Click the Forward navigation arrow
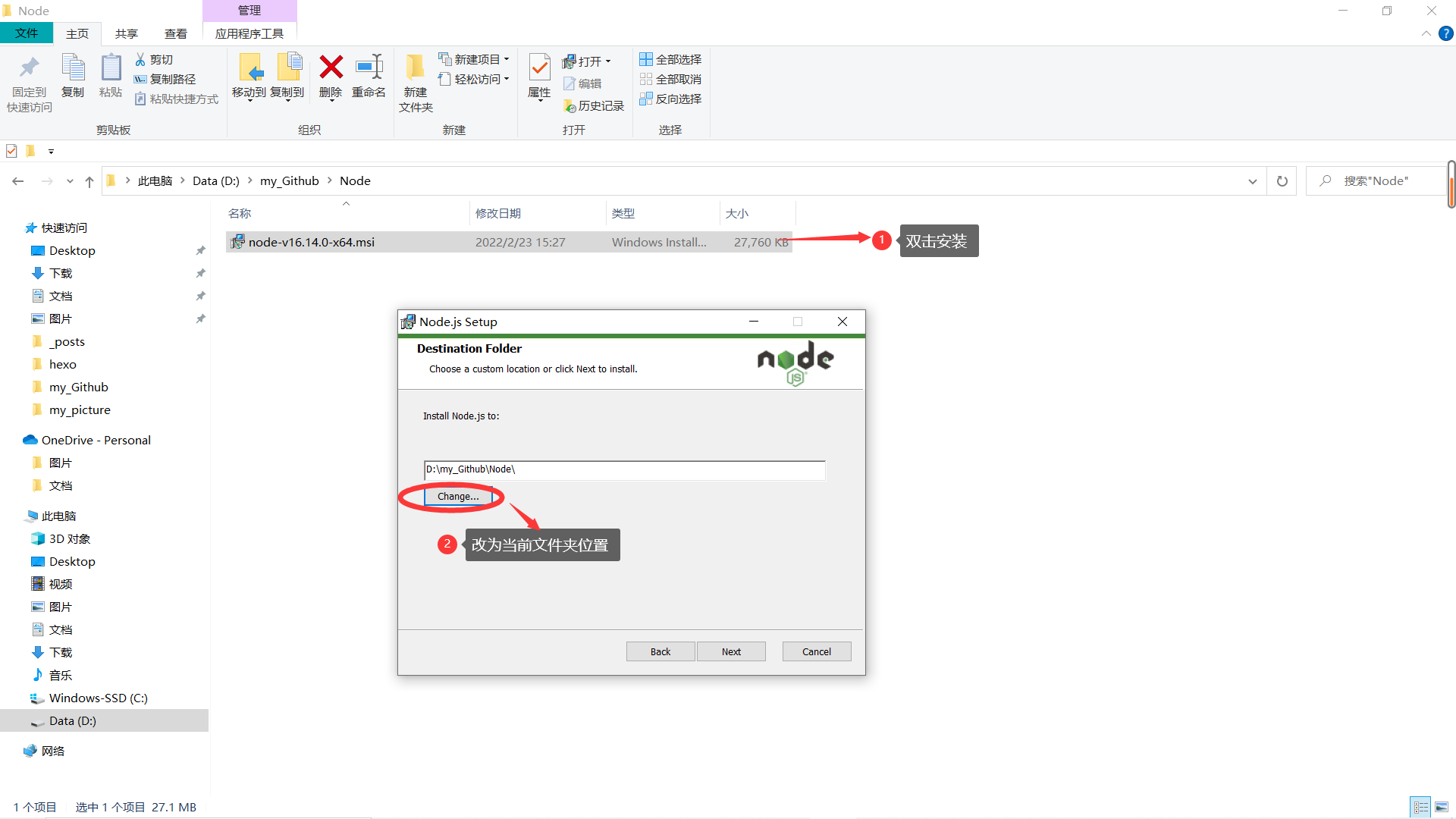The height and width of the screenshot is (819, 1456). click(47, 181)
